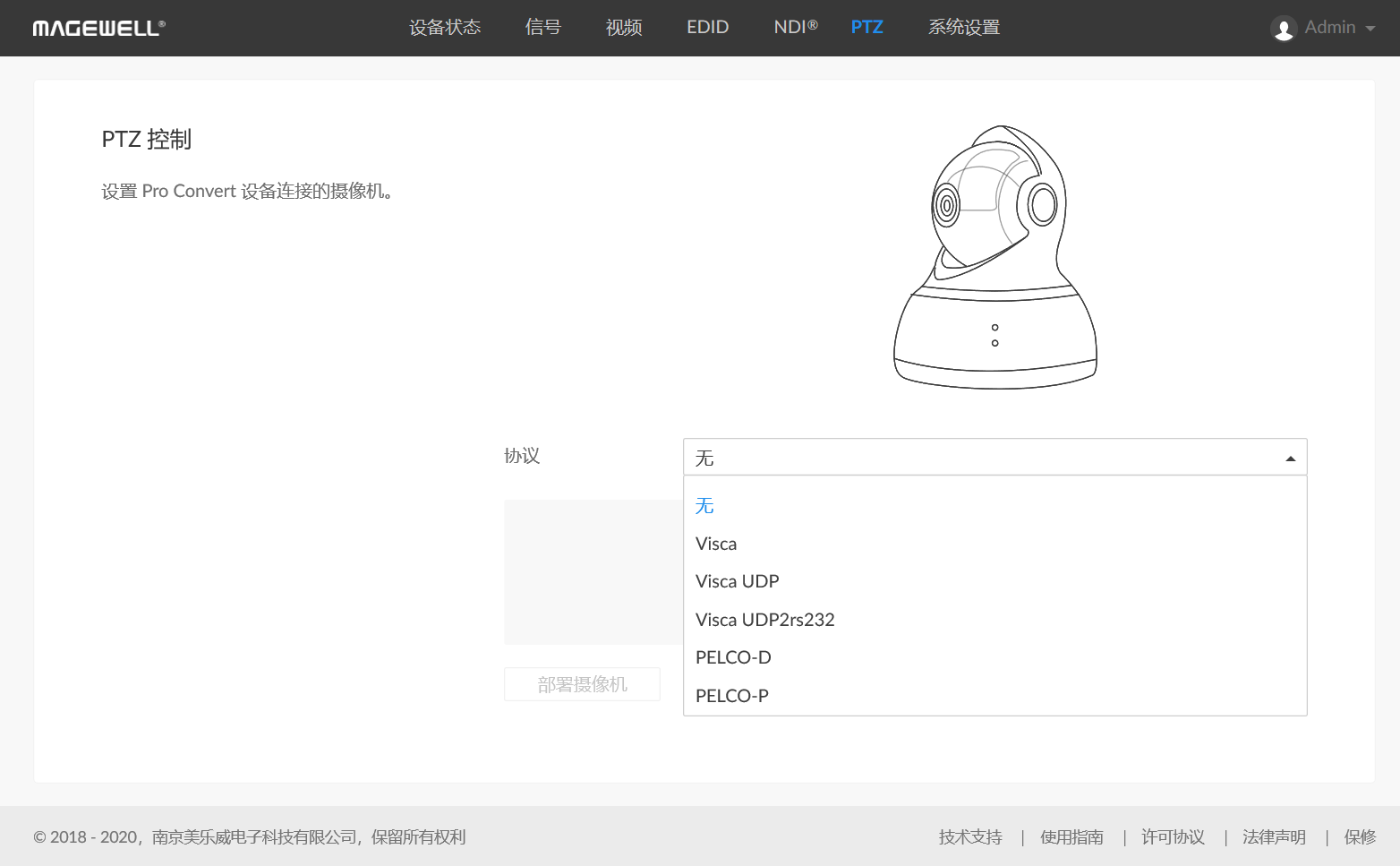Expand the Admin account dropdown arrow
1400x866 pixels.
tap(1370, 29)
